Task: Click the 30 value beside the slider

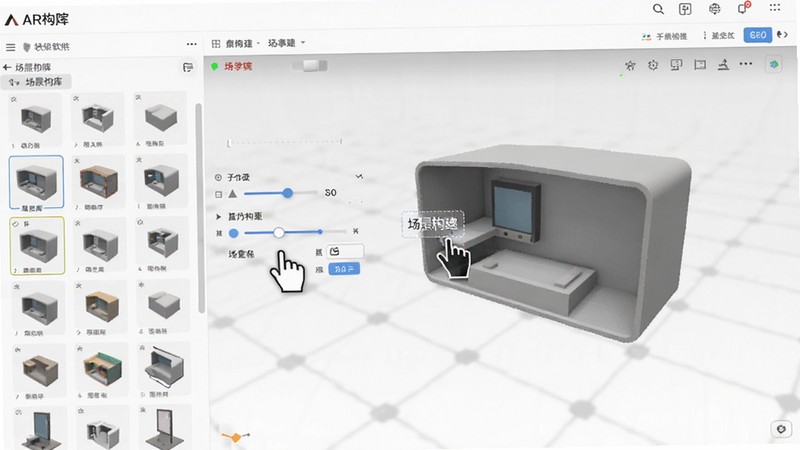Action: tap(331, 193)
